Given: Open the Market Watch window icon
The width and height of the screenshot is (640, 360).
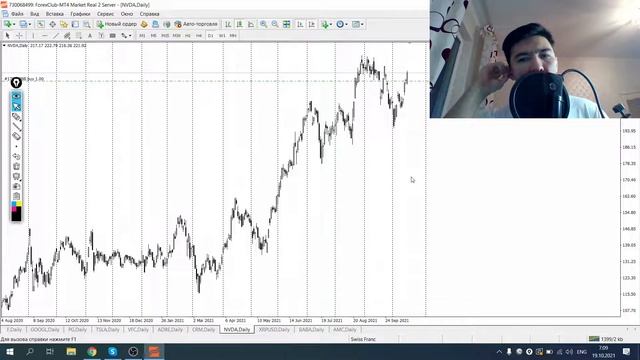Looking at the screenshot, I should click(41, 24).
